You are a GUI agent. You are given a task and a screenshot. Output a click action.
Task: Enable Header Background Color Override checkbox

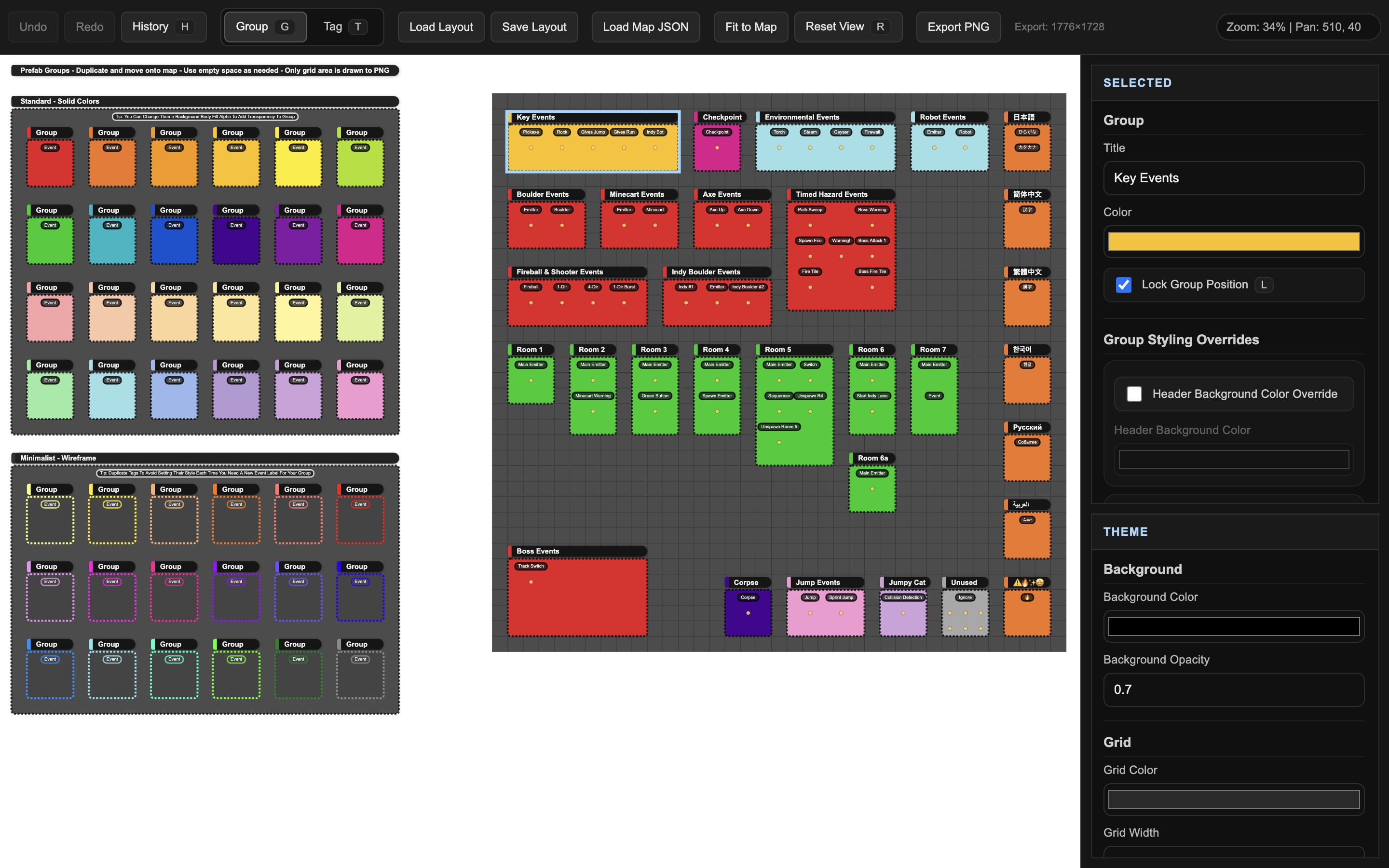[x=1133, y=394]
